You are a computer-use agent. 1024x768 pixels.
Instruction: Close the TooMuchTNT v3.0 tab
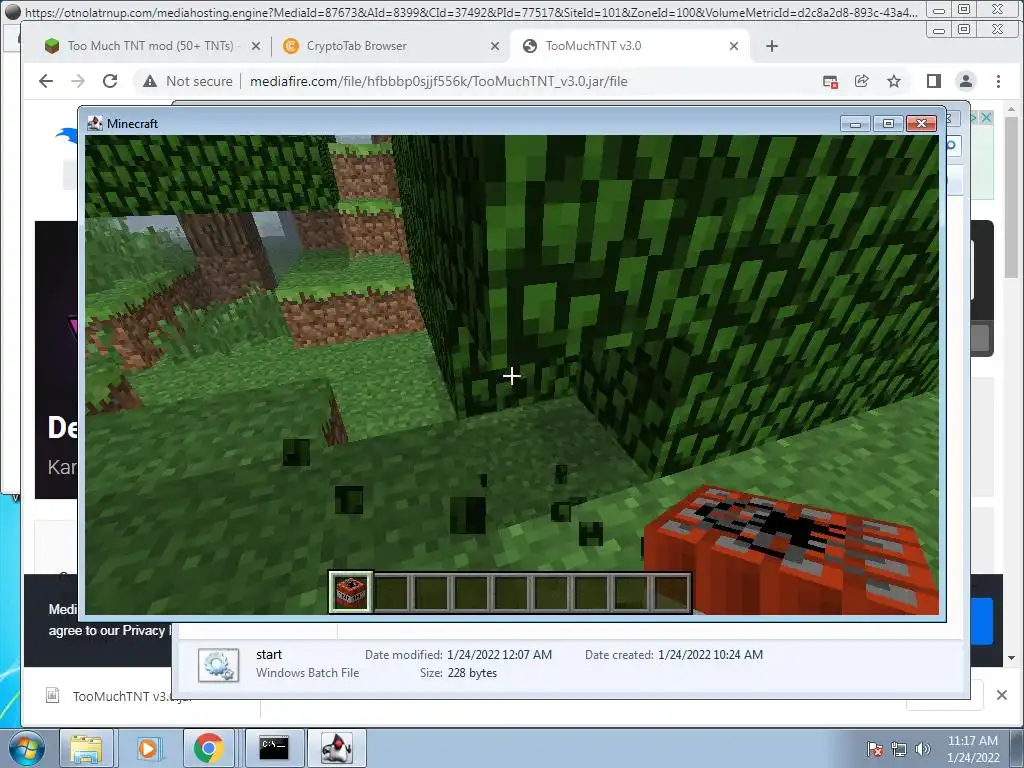click(x=733, y=46)
